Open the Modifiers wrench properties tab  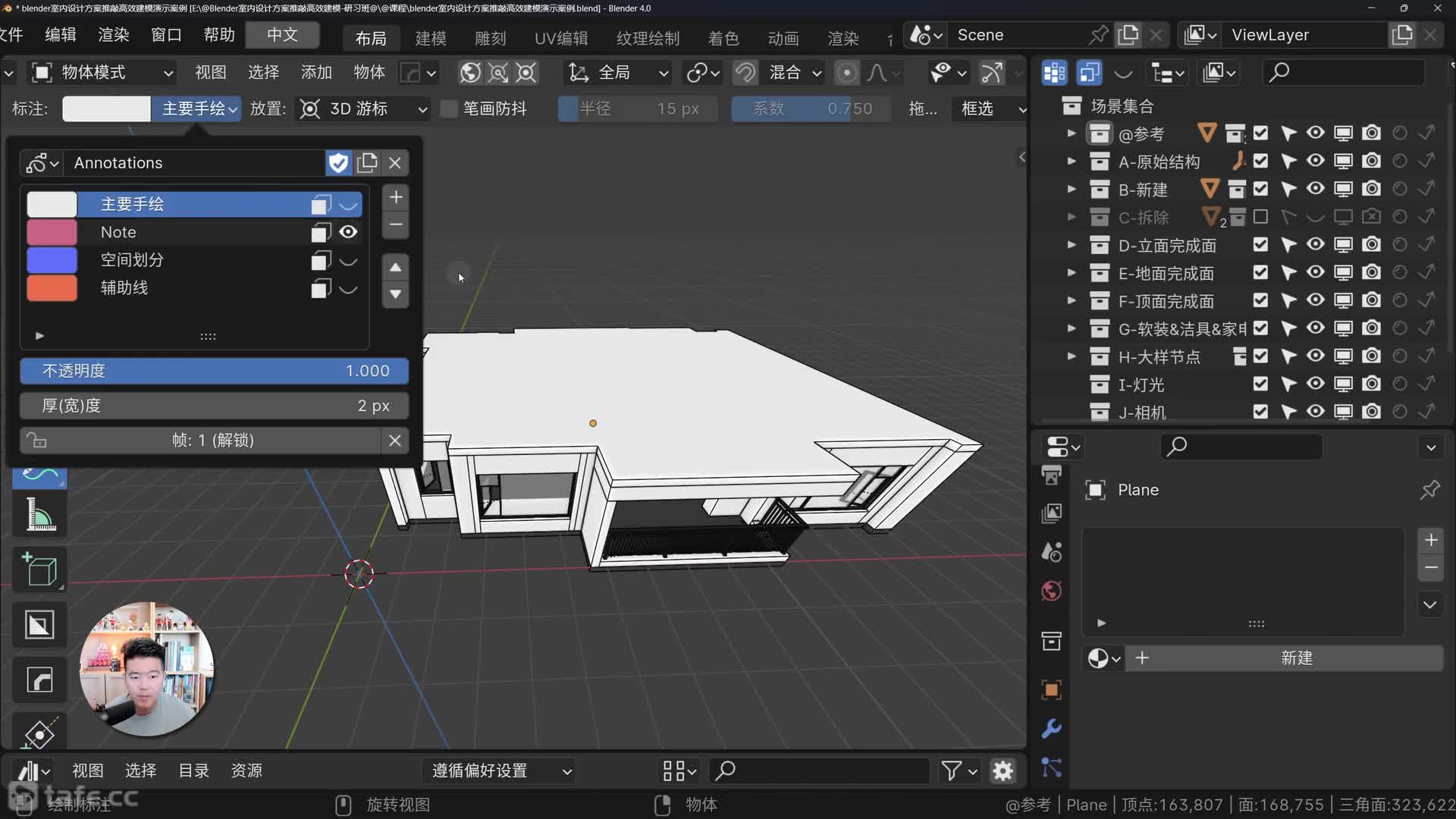[x=1051, y=729]
